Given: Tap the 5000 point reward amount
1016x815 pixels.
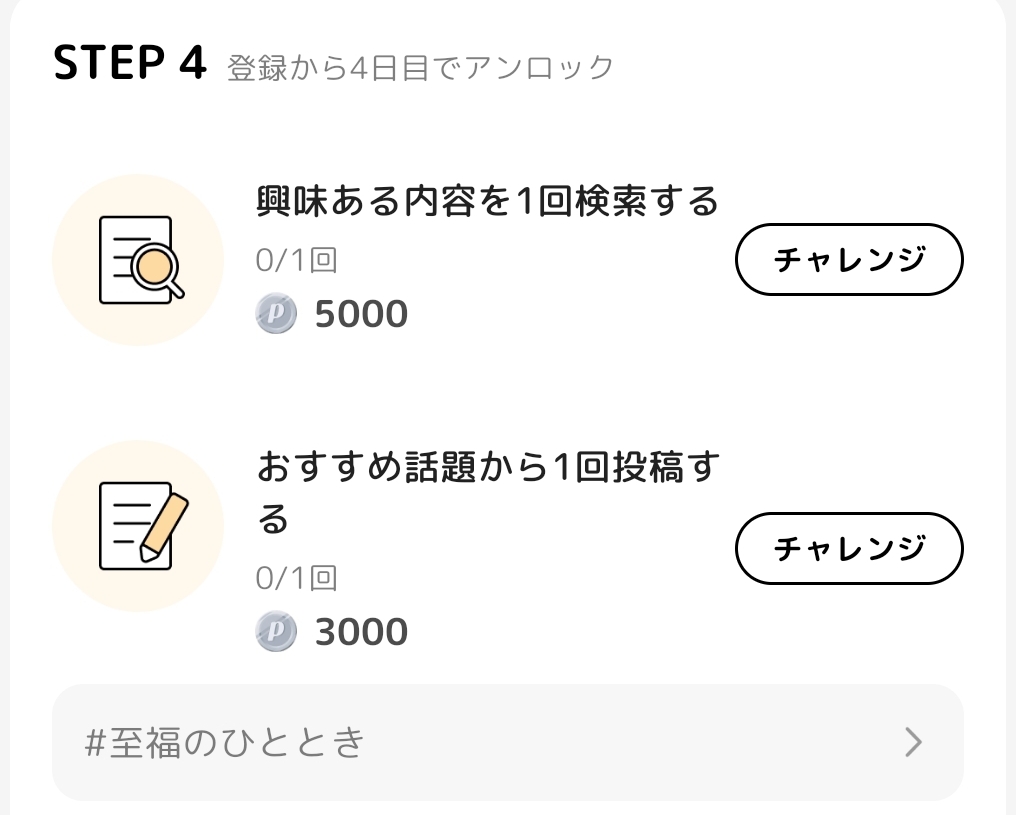Looking at the screenshot, I should pos(361,315).
